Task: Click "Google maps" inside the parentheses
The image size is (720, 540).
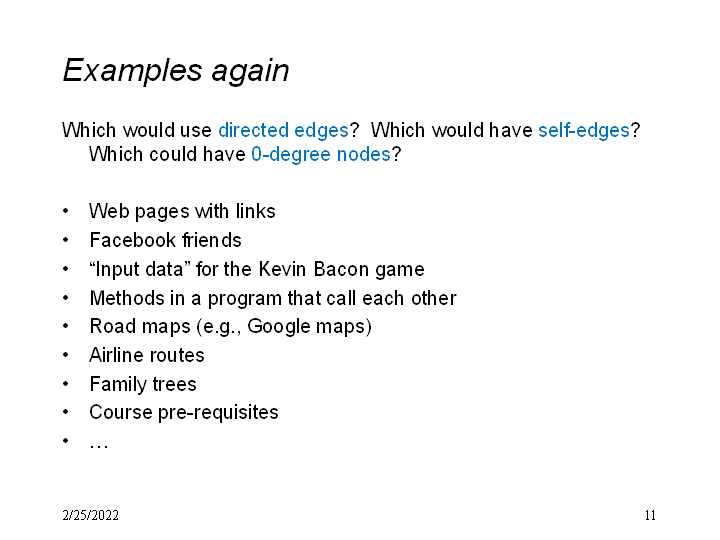Action: (308, 326)
